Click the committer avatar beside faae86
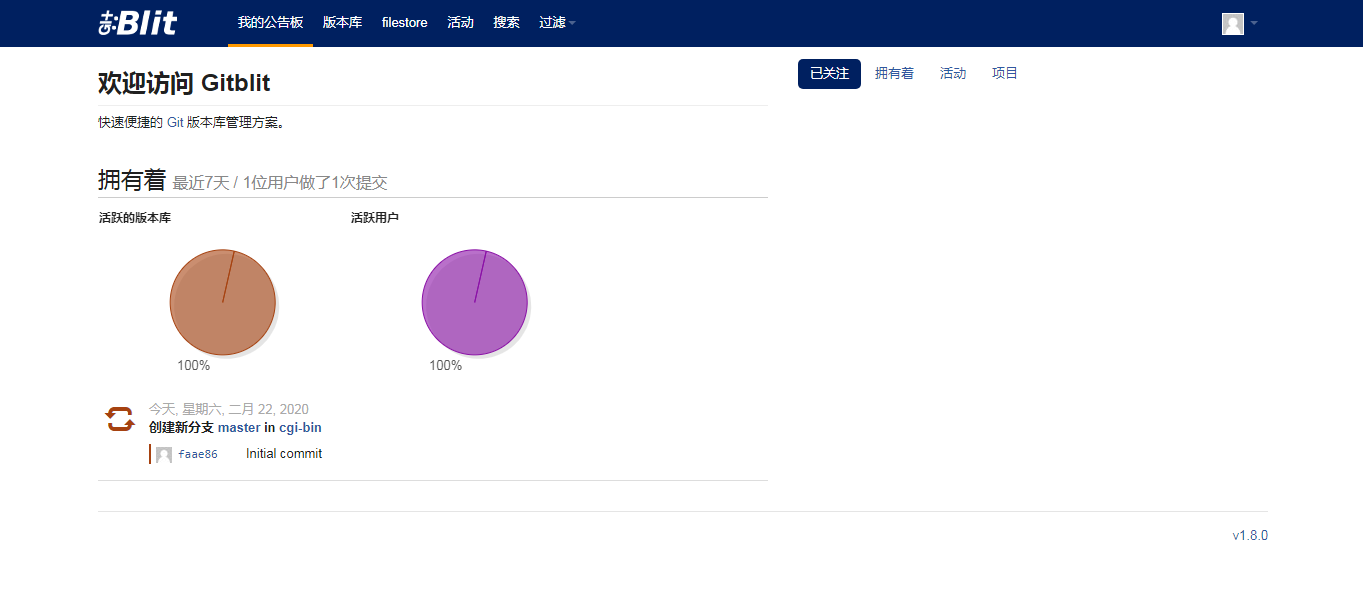The height and width of the screenshot is (615, 1363). point(164,455)
